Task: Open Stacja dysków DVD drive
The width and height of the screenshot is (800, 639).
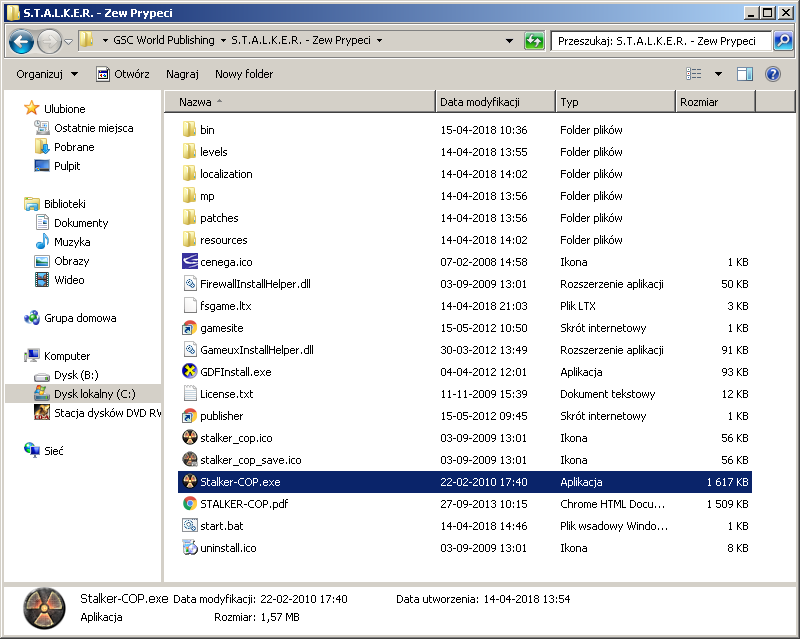Action: [x=97, y=413]
